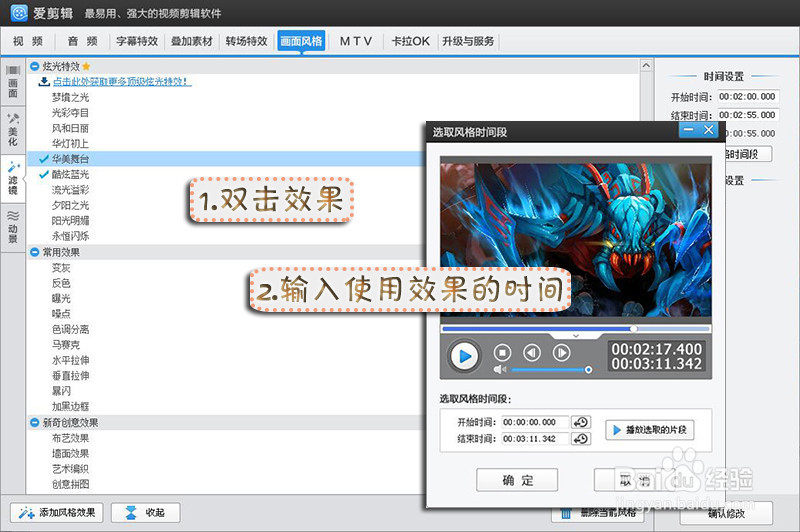The image size is (800, 532).
Task: Toggle the checkmark on 华美舞台
Action: [44, 159]
